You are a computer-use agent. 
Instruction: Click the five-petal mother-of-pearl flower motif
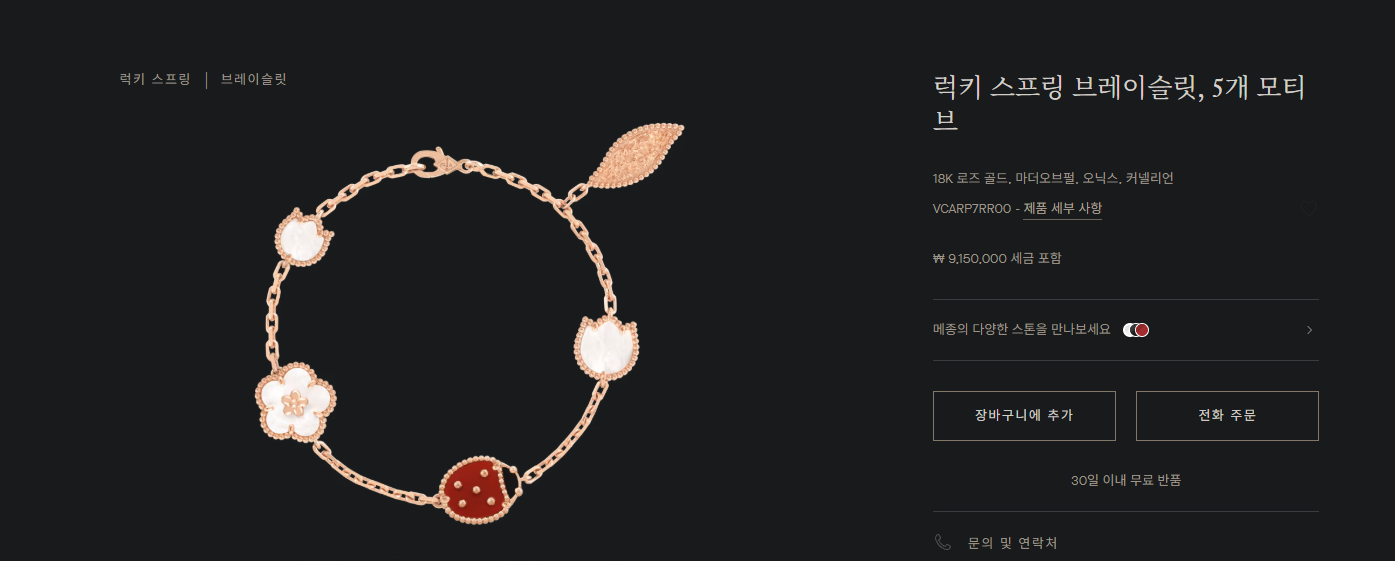click(x=293, y=403)
